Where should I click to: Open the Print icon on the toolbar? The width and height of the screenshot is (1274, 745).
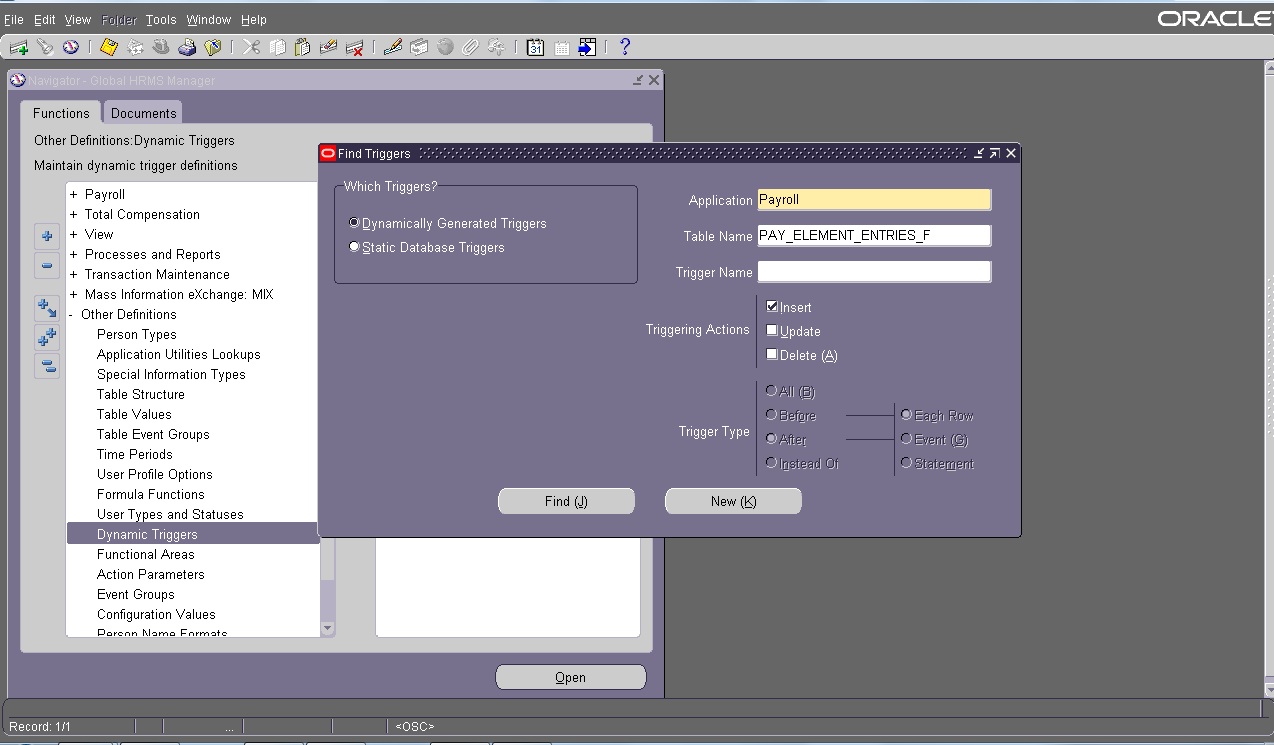pos(185,46)
